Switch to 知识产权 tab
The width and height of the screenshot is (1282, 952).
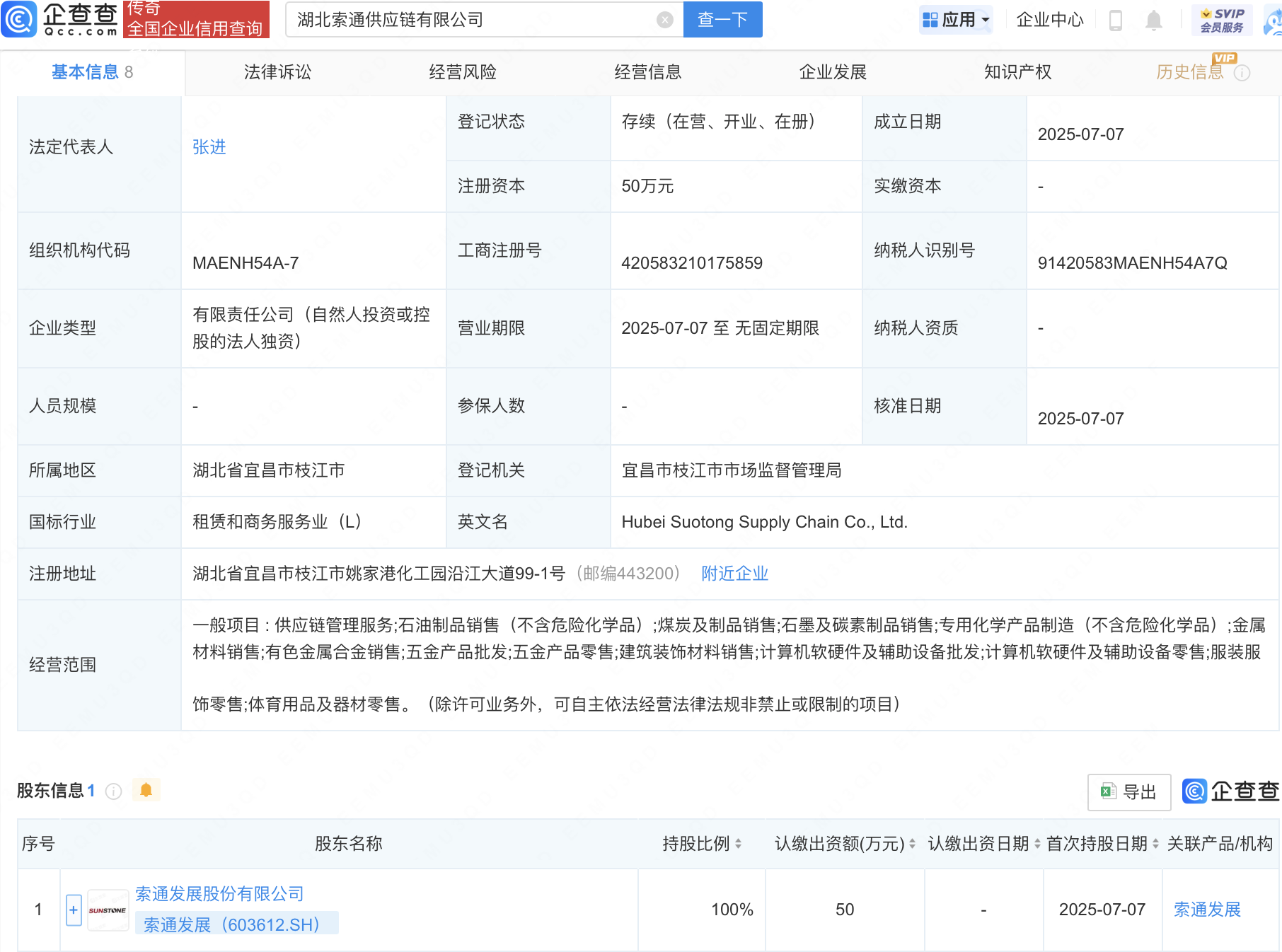[1018, 72]
